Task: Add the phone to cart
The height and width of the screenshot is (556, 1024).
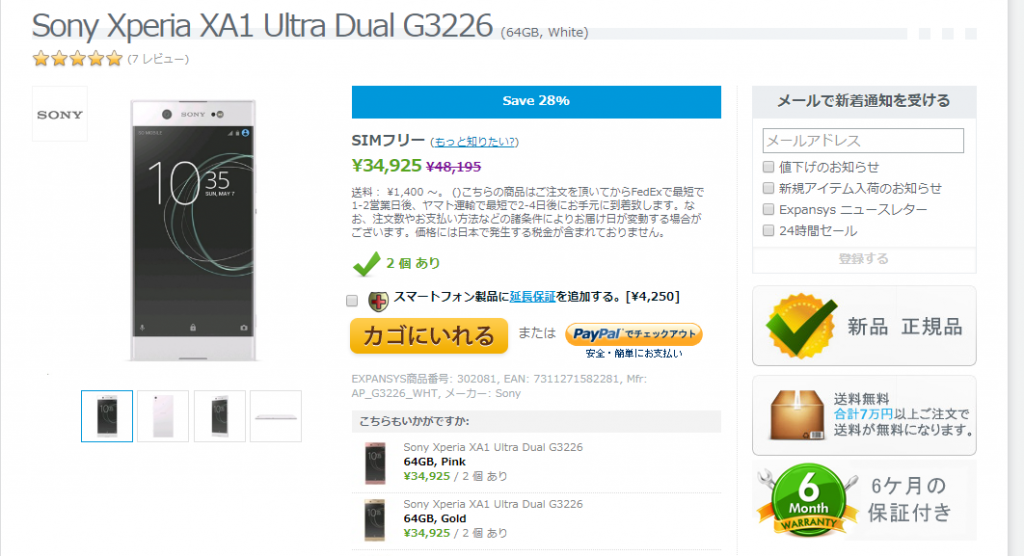Action: click(429, 336)
